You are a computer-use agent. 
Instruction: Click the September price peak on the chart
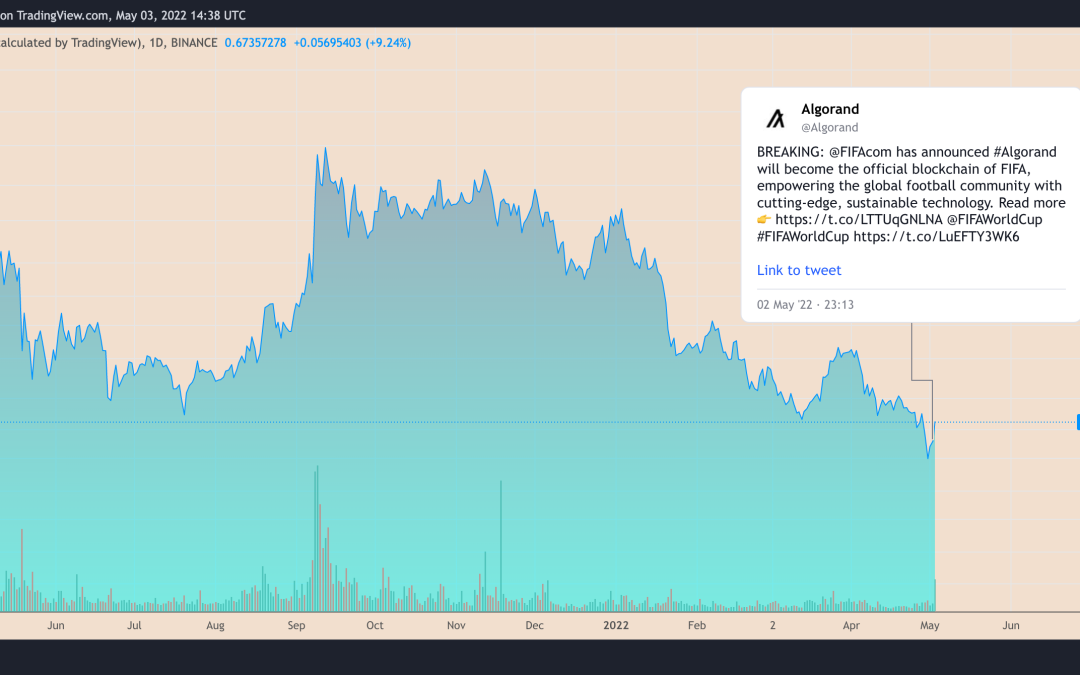325,148
